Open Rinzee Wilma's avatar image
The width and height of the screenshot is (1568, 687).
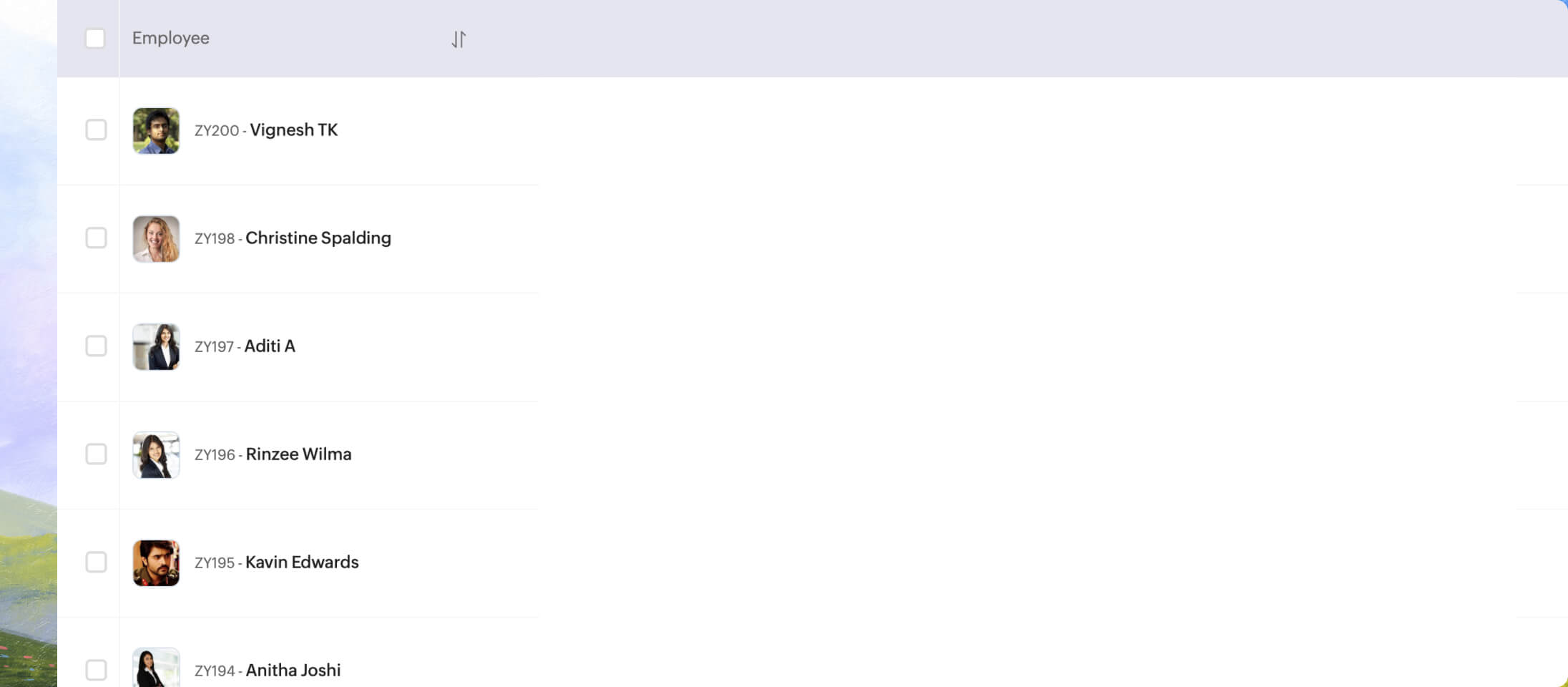[156, 454]
